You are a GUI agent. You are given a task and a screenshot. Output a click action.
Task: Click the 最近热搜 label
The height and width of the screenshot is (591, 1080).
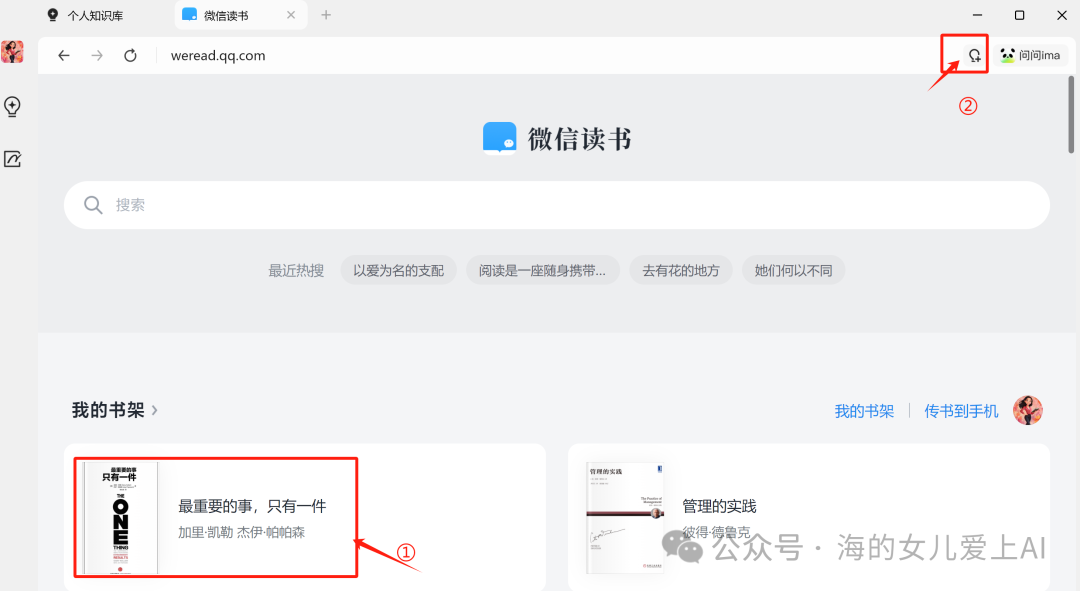tap(296, 271)
